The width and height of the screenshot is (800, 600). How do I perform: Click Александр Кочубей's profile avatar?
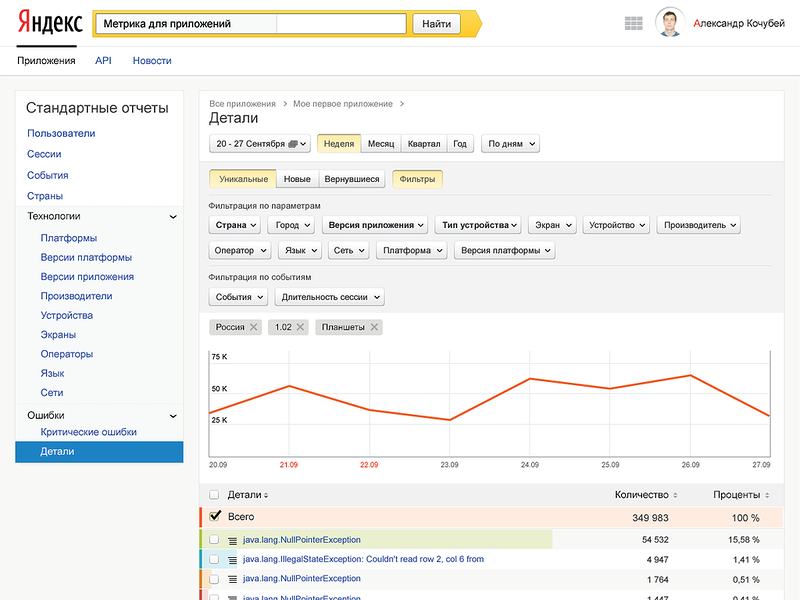coord(670,23)
